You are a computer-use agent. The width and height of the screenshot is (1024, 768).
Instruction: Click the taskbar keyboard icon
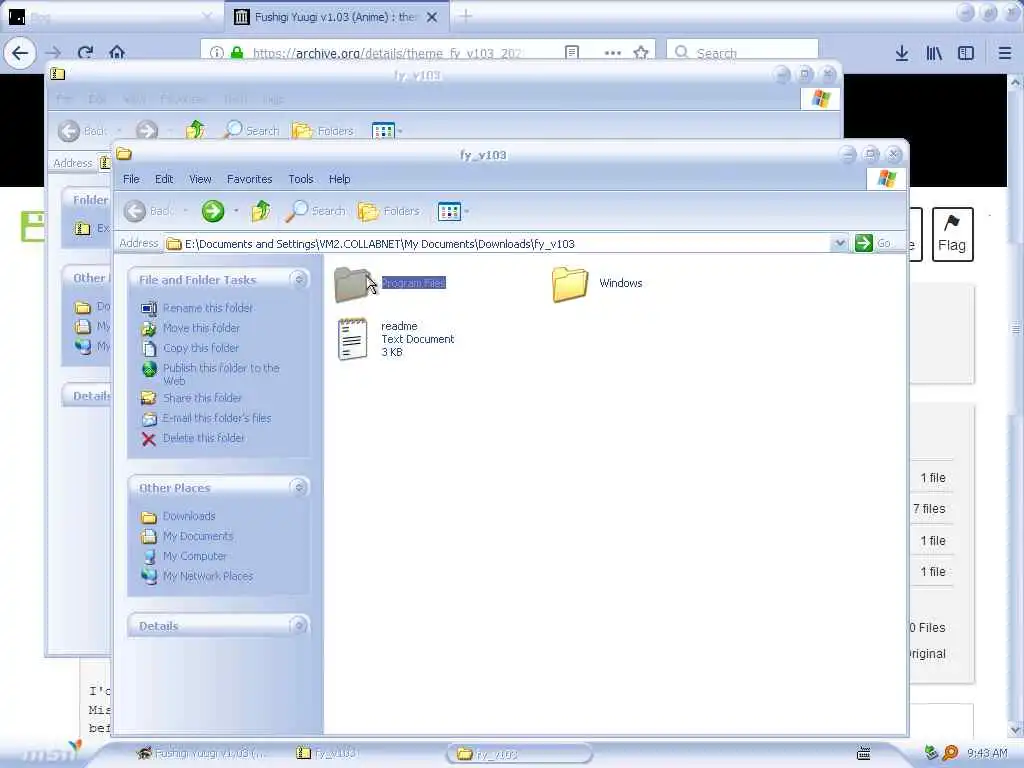[863, 754]
